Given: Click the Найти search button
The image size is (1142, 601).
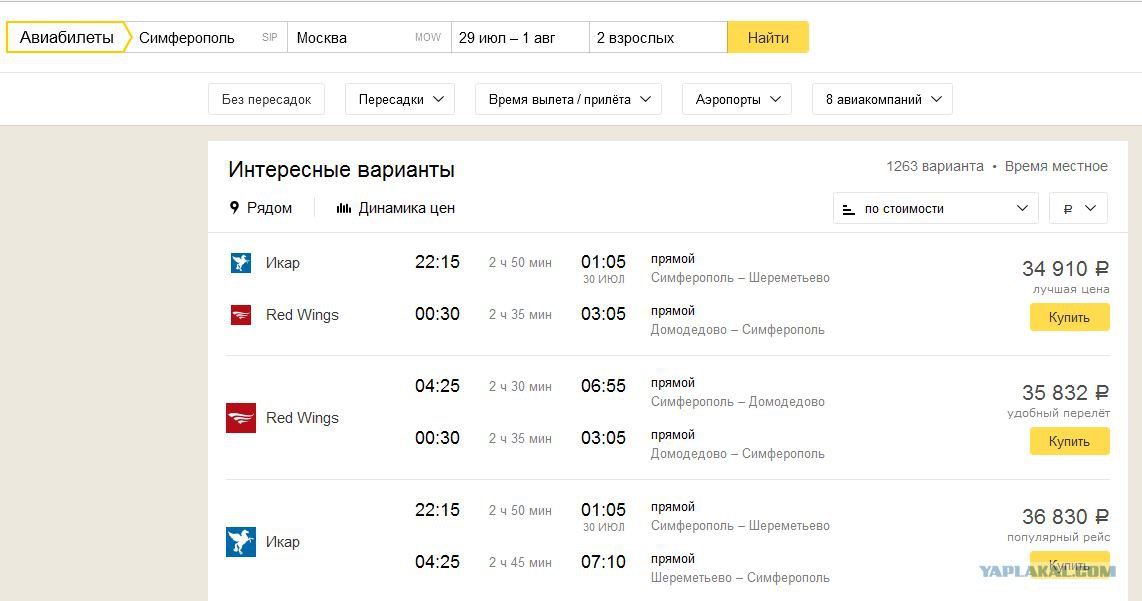Looking at the screenshot, I should (768, 37).
